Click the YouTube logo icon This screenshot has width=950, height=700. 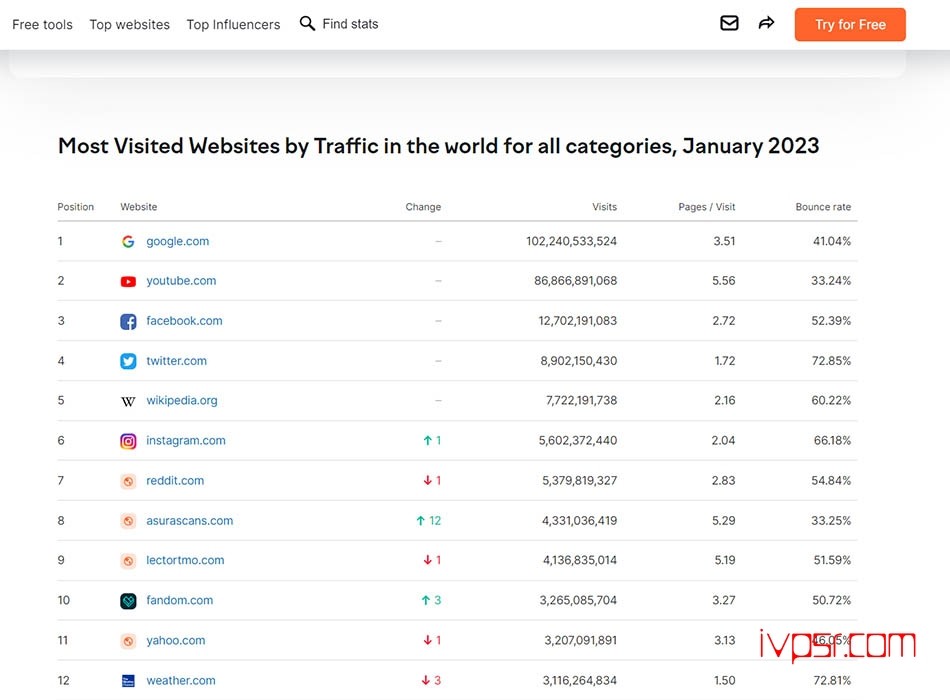pos(128,281)
